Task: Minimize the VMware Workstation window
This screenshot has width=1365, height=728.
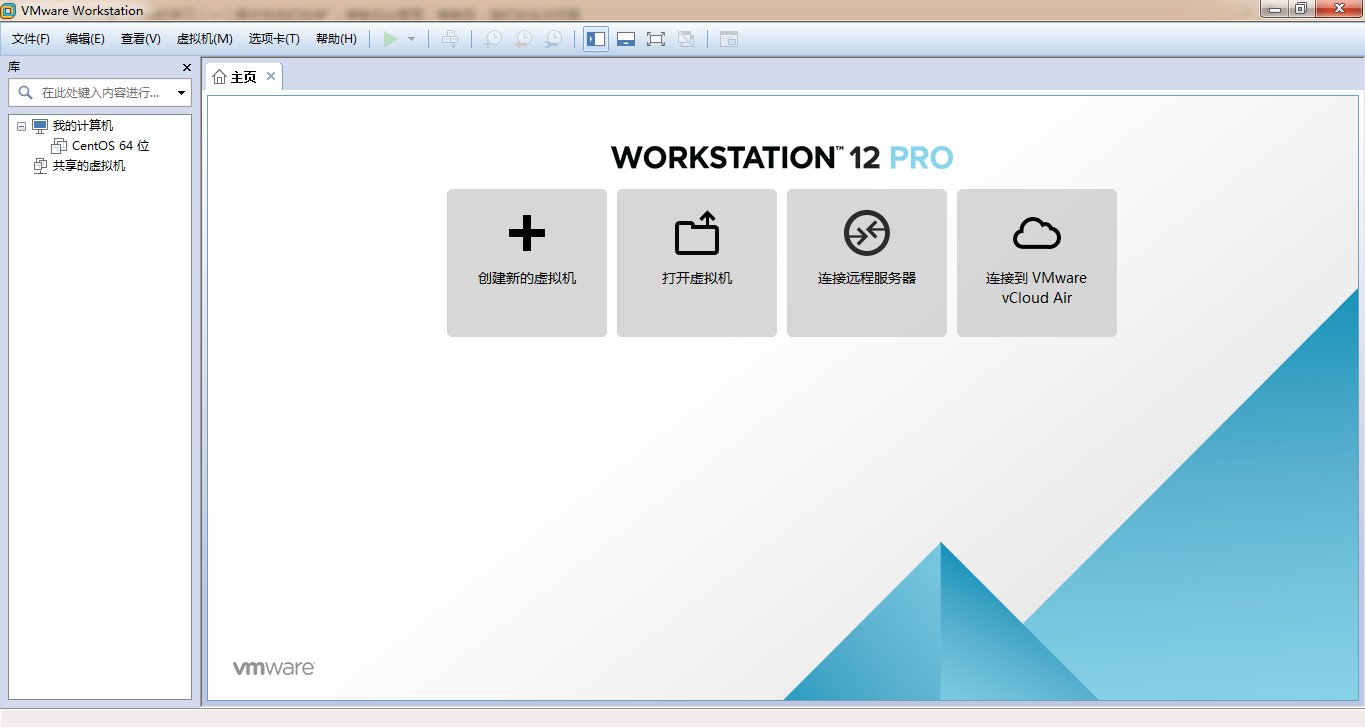Action: click(x=1273, y=9)
